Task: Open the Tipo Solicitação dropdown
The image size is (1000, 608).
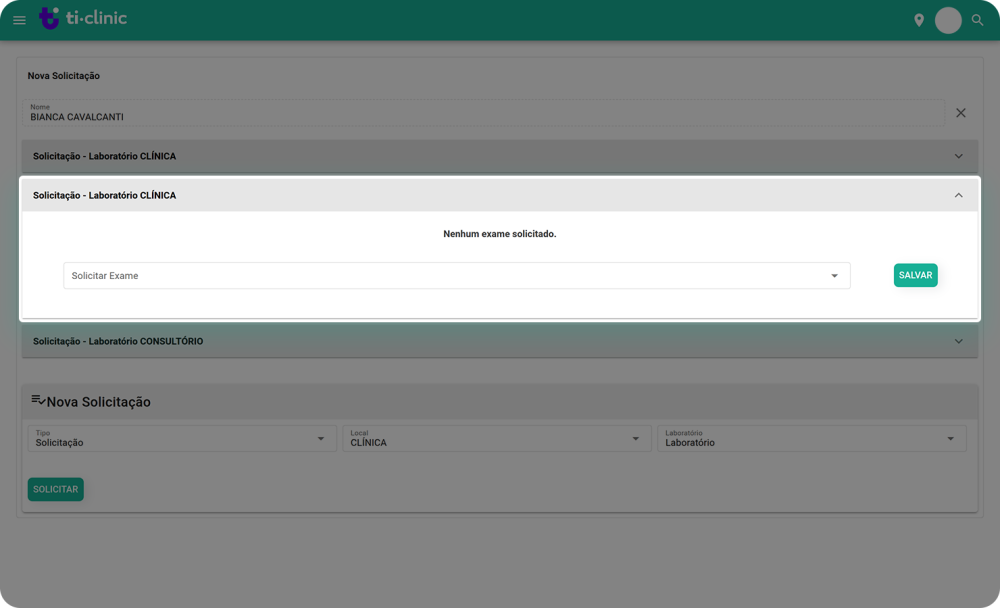Action: pyautogui.click(x=182, y=438)
